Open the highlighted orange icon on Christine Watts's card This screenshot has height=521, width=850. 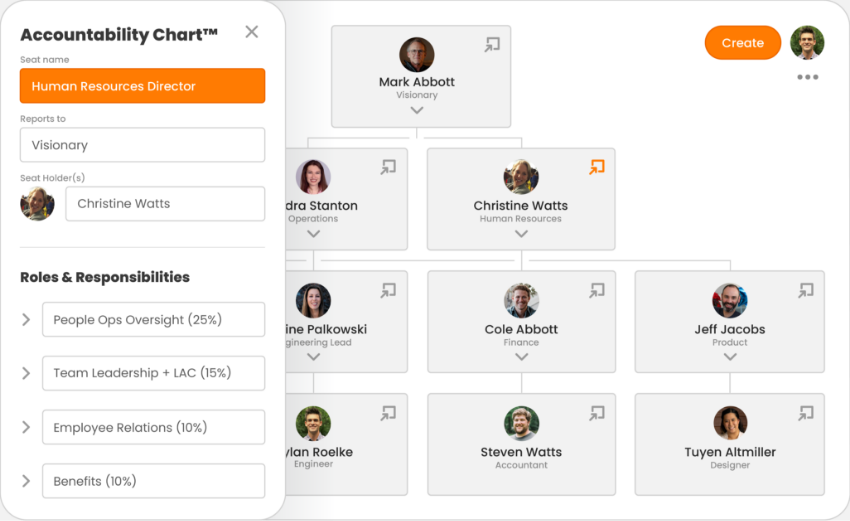[x=597, y=167]
